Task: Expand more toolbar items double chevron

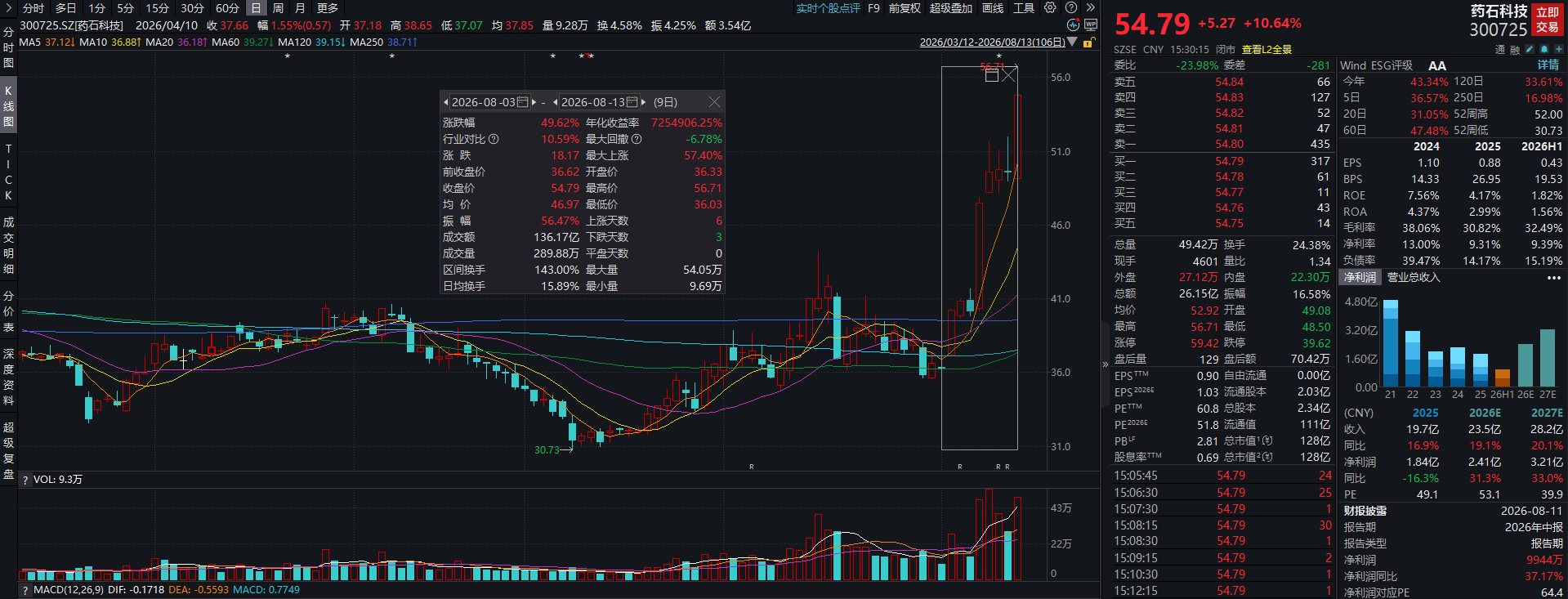Action: click(x=1090, y=7)
